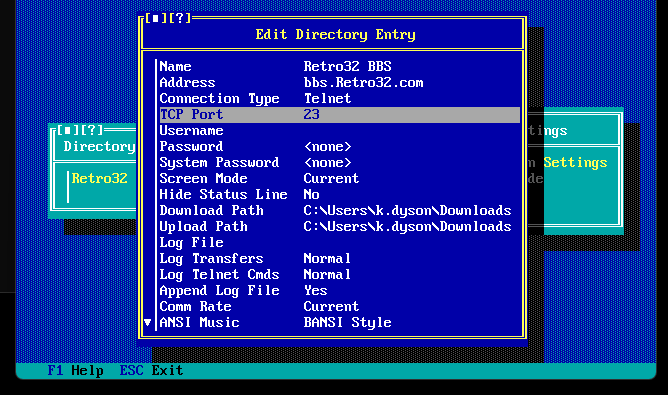Click ESC Exit in status bar
This screenshot has width=668, height=395.
pos(151,371)
